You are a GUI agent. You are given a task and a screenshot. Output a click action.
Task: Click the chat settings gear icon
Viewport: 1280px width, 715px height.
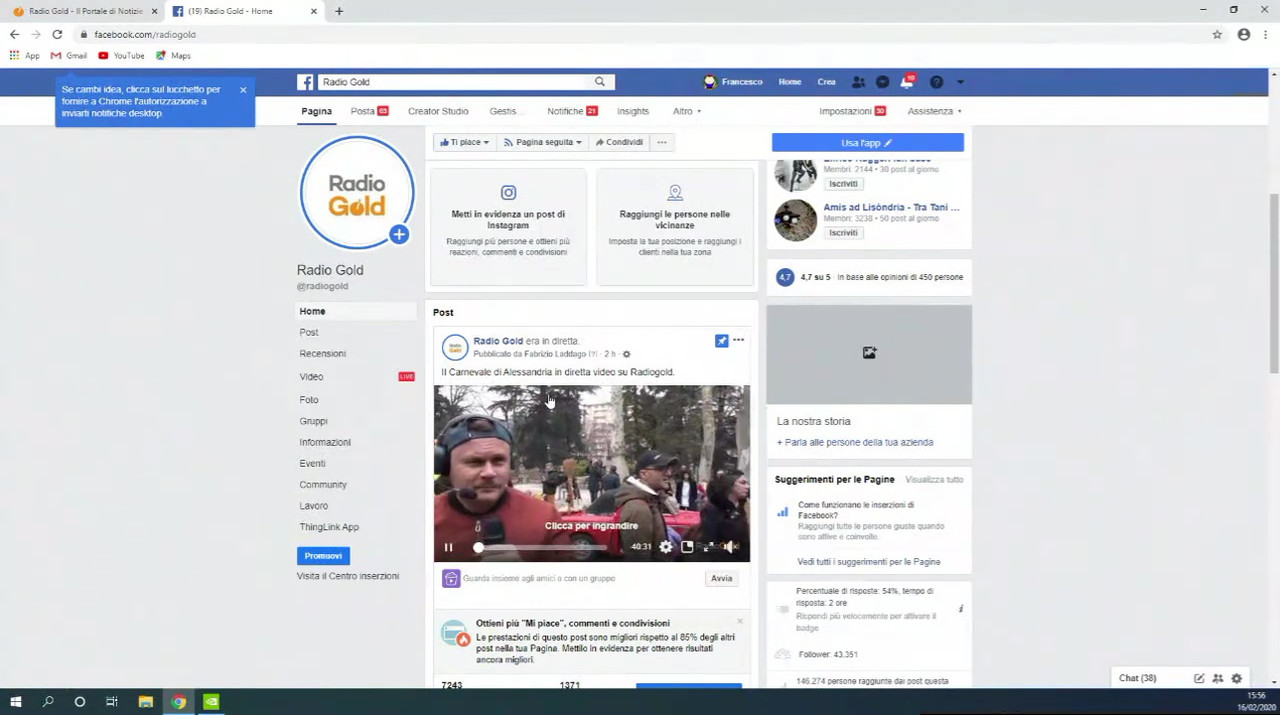[x=1237, y=678]
